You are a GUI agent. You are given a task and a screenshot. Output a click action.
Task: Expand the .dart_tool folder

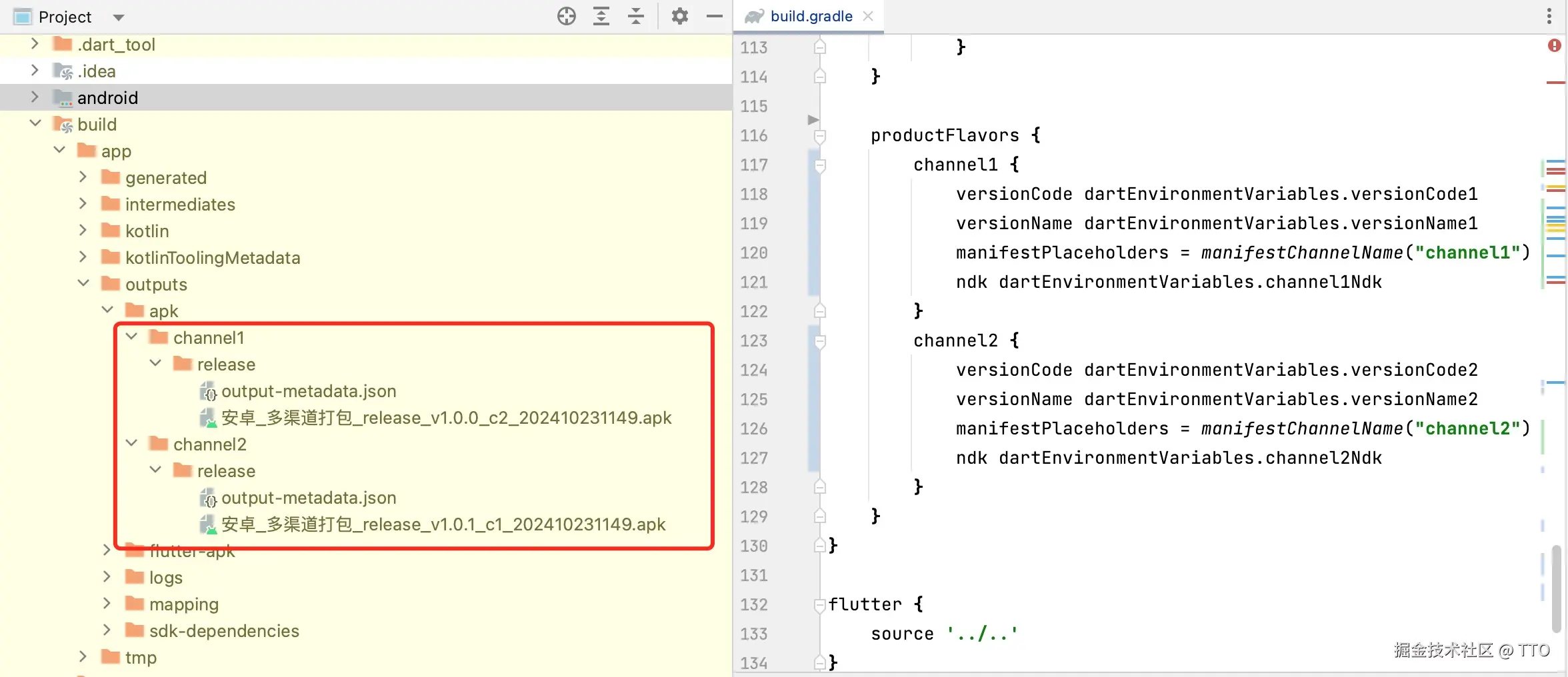click(35, 44)
